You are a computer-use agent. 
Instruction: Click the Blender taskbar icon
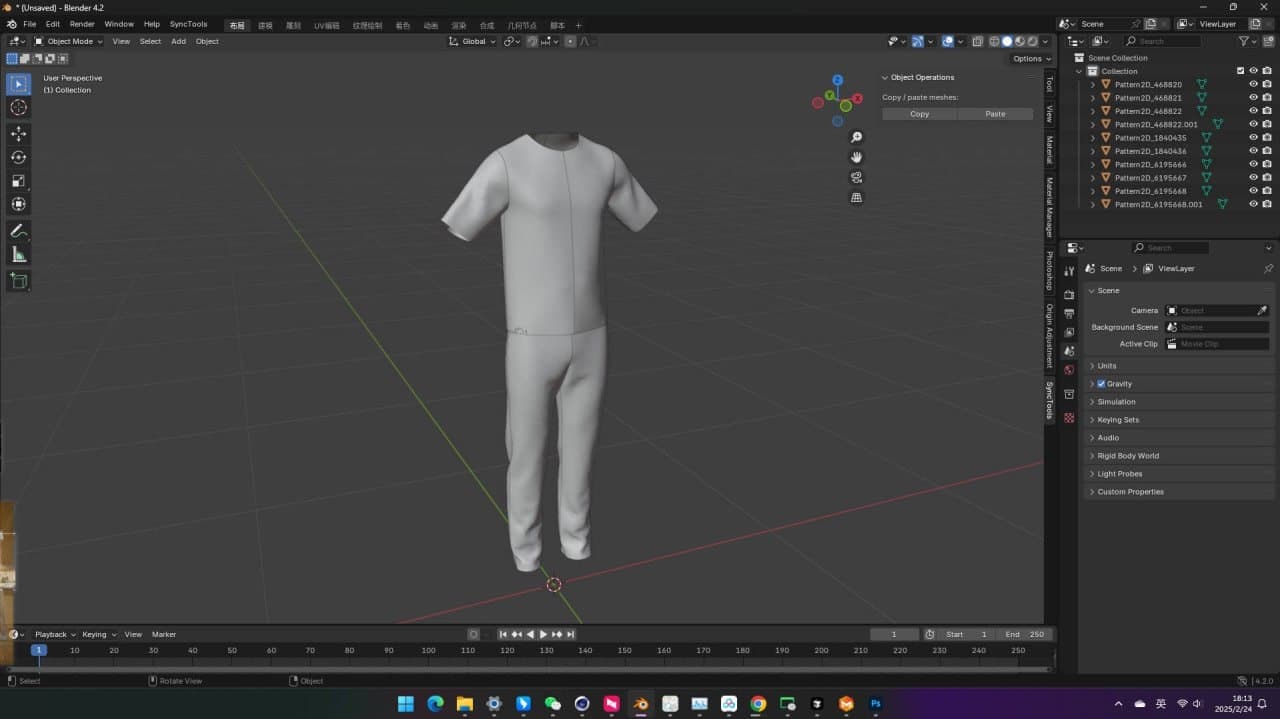pyautogui.click(x=641, y=704)
